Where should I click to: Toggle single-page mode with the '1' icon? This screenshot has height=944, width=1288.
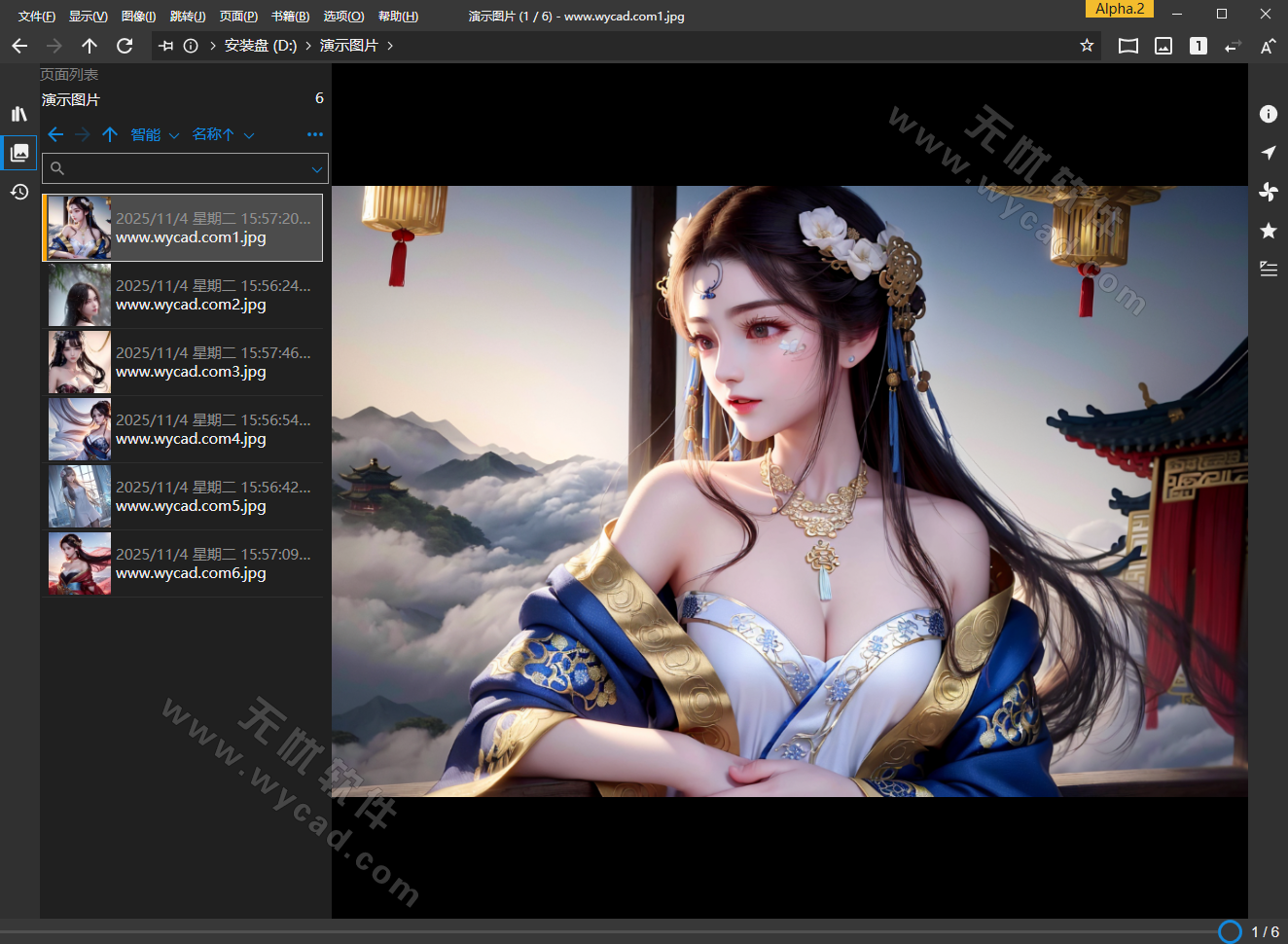[x=1198, y=45]
